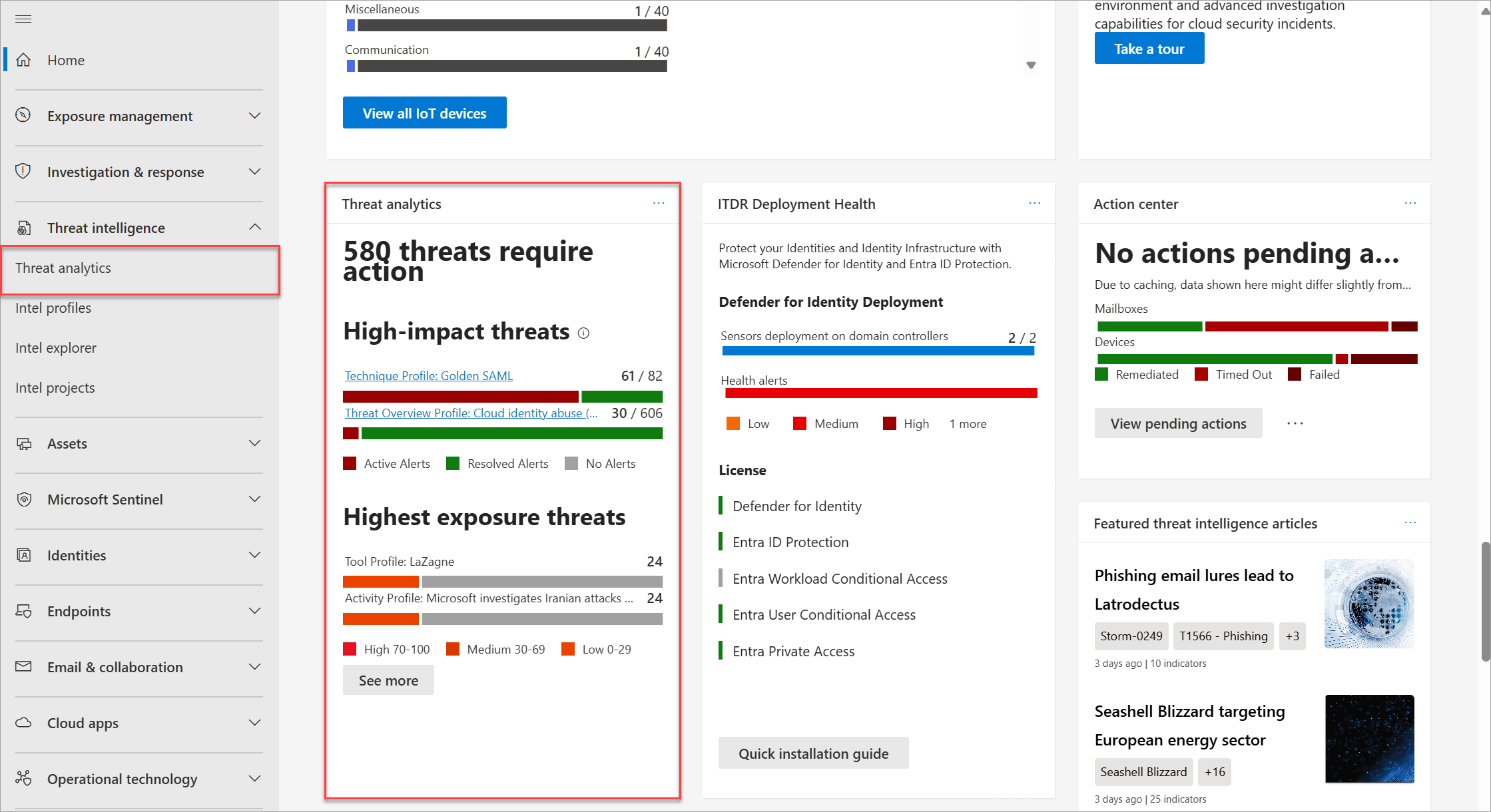Select Intel explorer in the sidebar
This screenshot has height=812, width=1491.
56,347
